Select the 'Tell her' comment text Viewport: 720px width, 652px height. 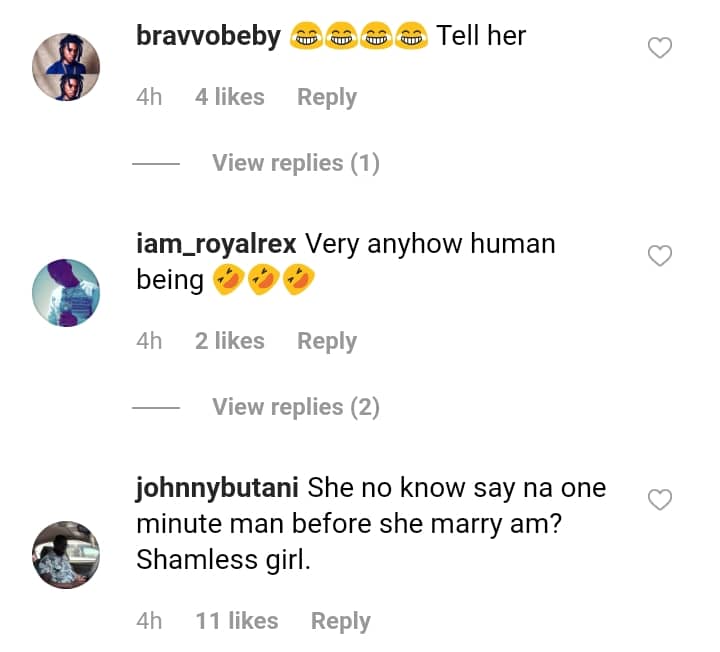pos(481,36)
